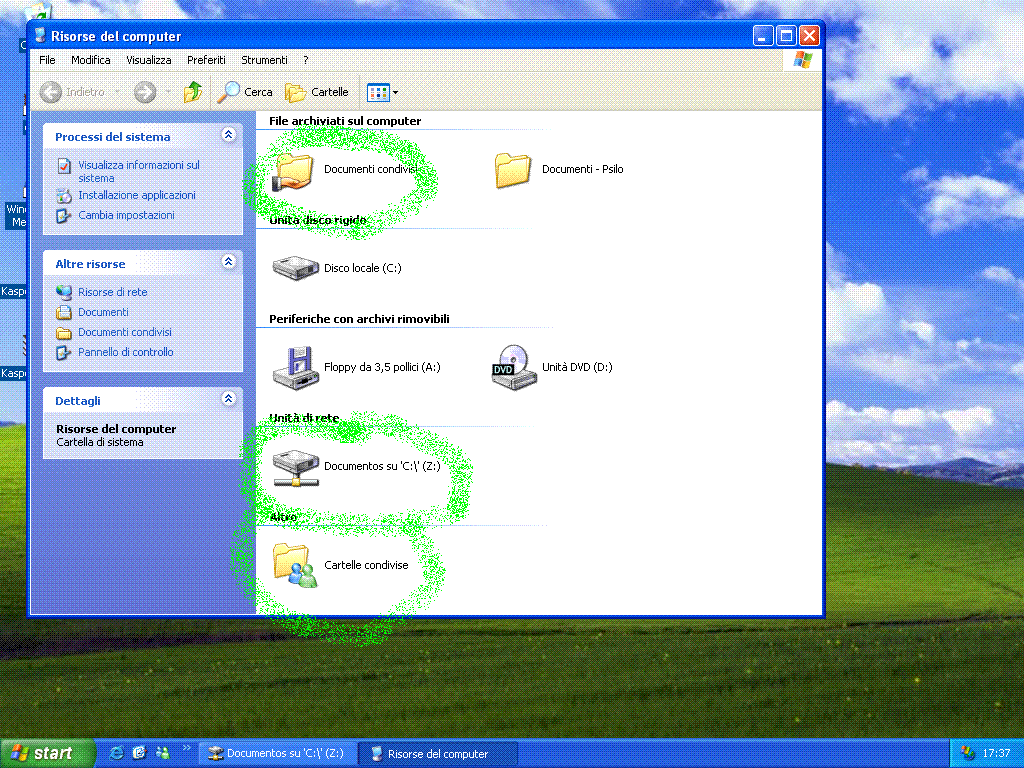
Task: Open the Documenti condivisi folder icon
Action: [x=293, y=170]
